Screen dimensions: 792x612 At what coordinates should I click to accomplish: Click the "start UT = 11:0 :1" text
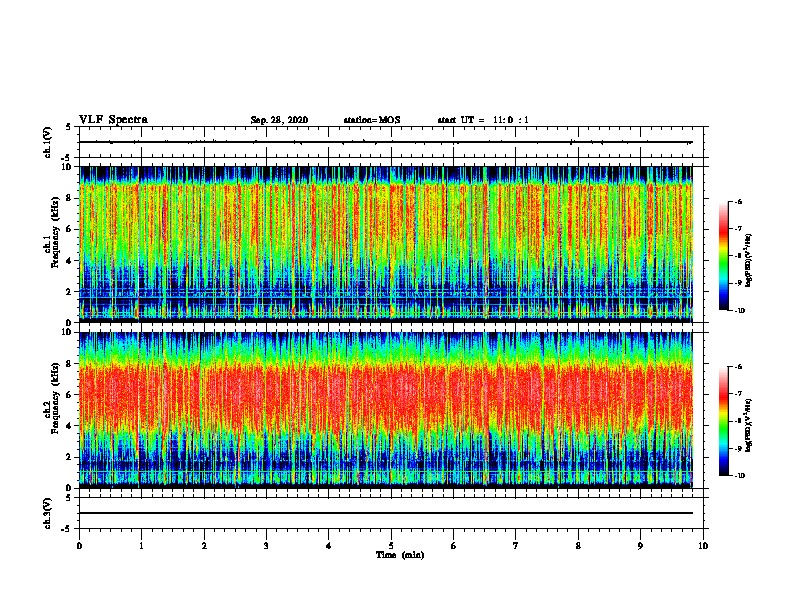pos(483,120)
